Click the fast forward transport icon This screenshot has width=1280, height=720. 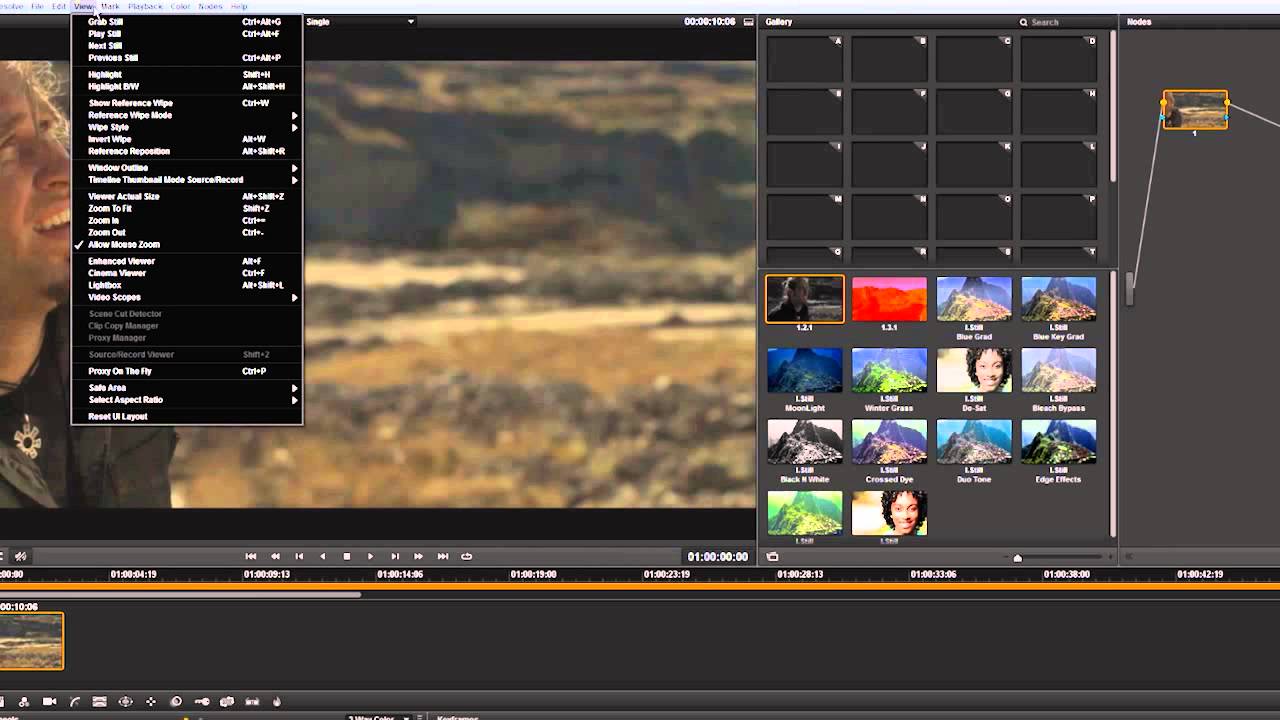tap(418, 556)
